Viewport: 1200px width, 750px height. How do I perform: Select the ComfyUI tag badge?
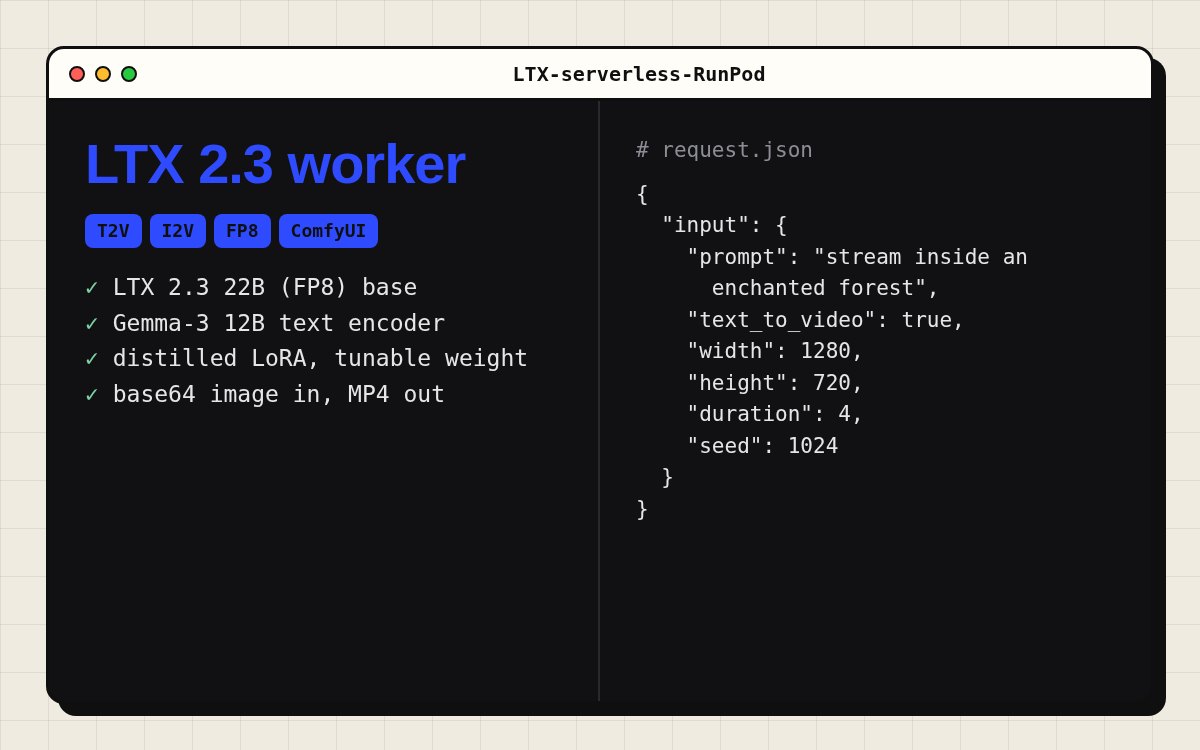328,231
